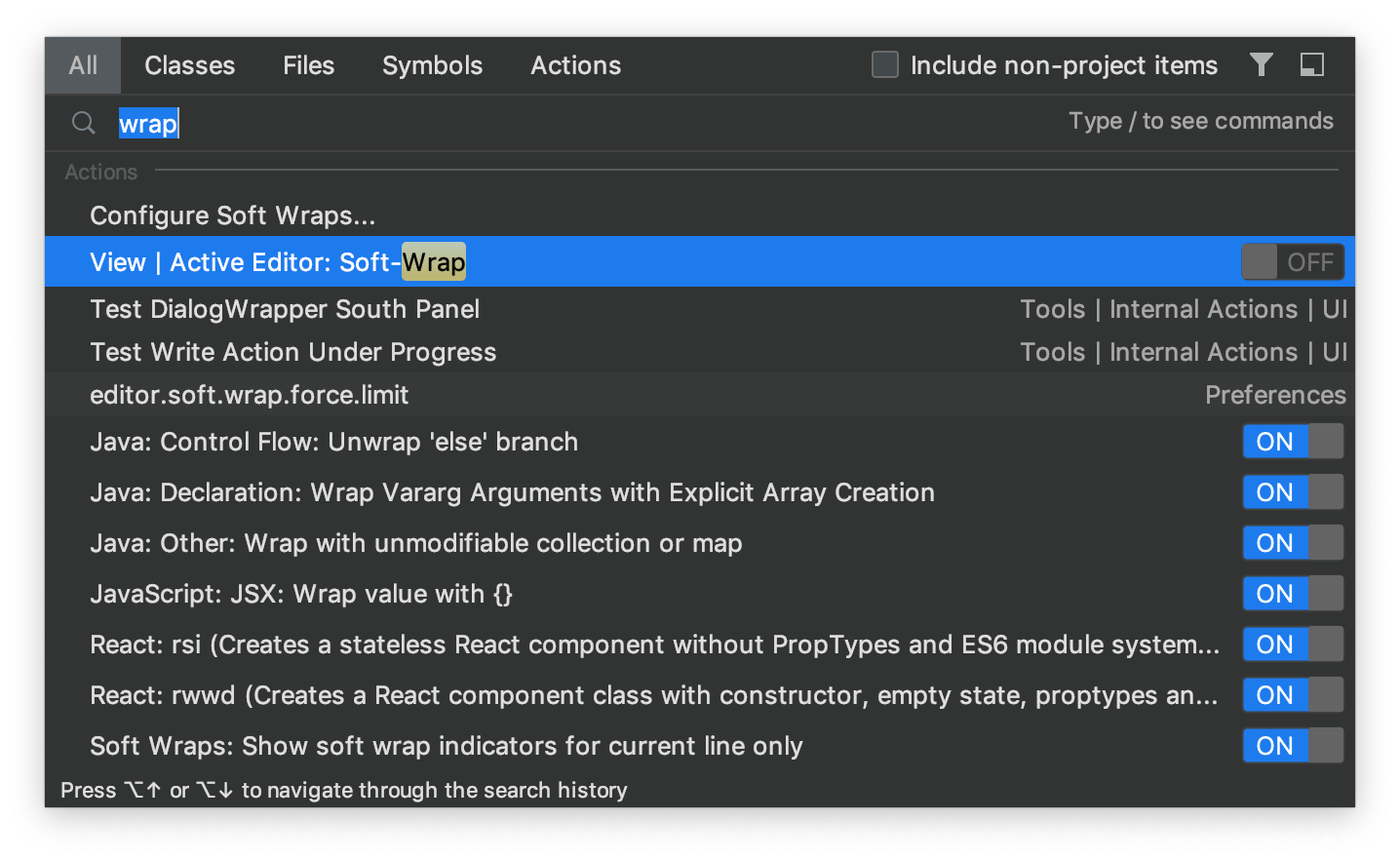The width and height of the screenshot is (1400, 860).
Task: Toggle Soft-Wrap switch currently OFF
Action: (1293, 261)
